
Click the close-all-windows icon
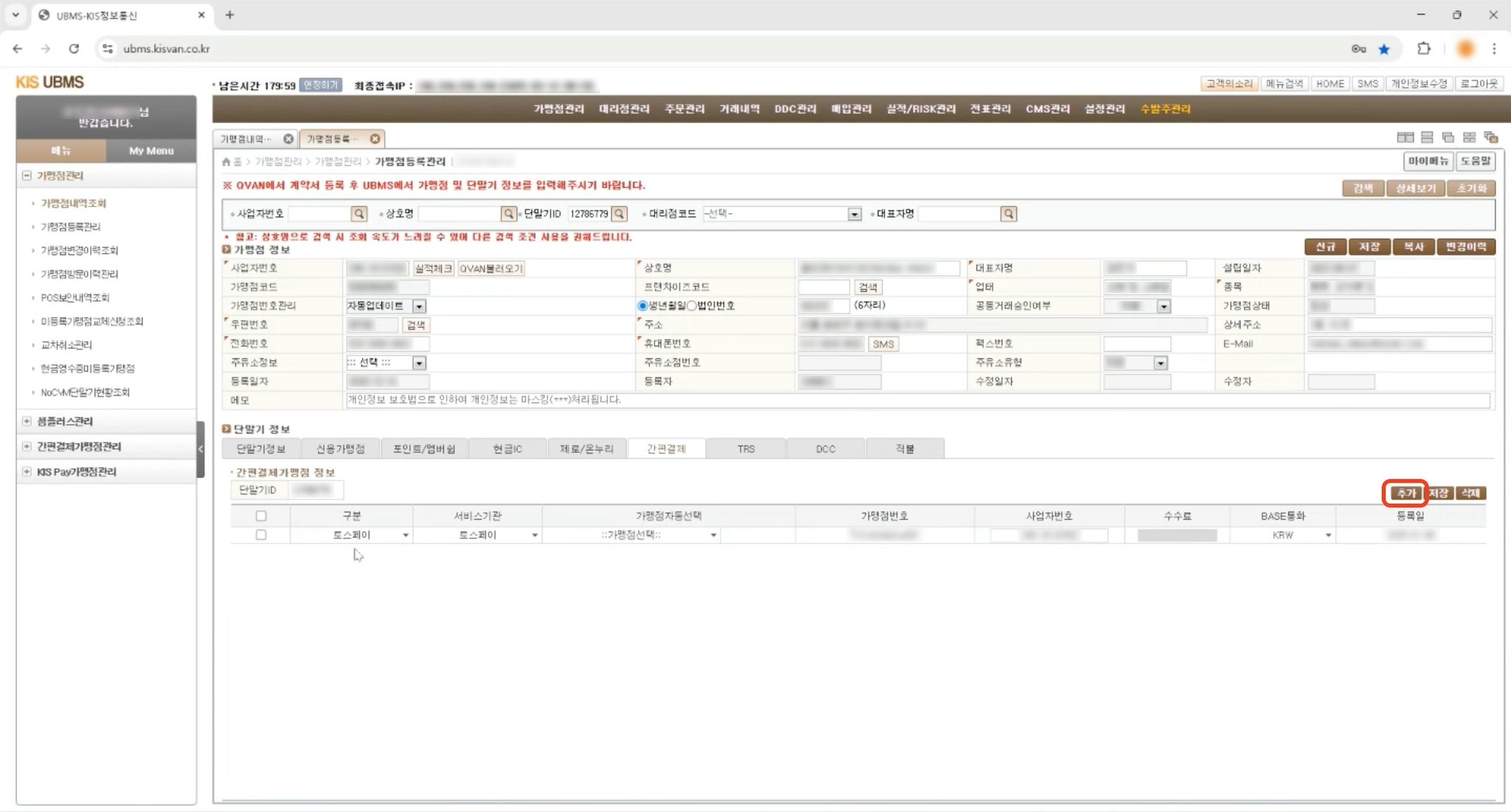(x=1491, y=138)
